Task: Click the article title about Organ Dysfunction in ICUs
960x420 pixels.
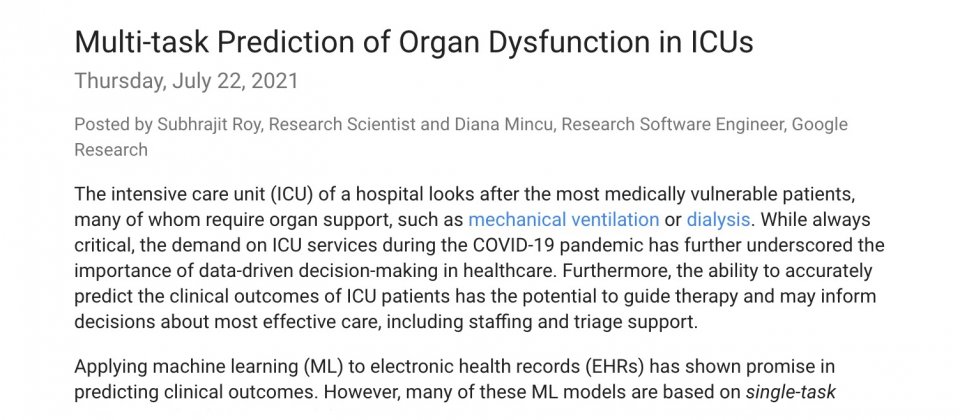Action: click(413, 43)
